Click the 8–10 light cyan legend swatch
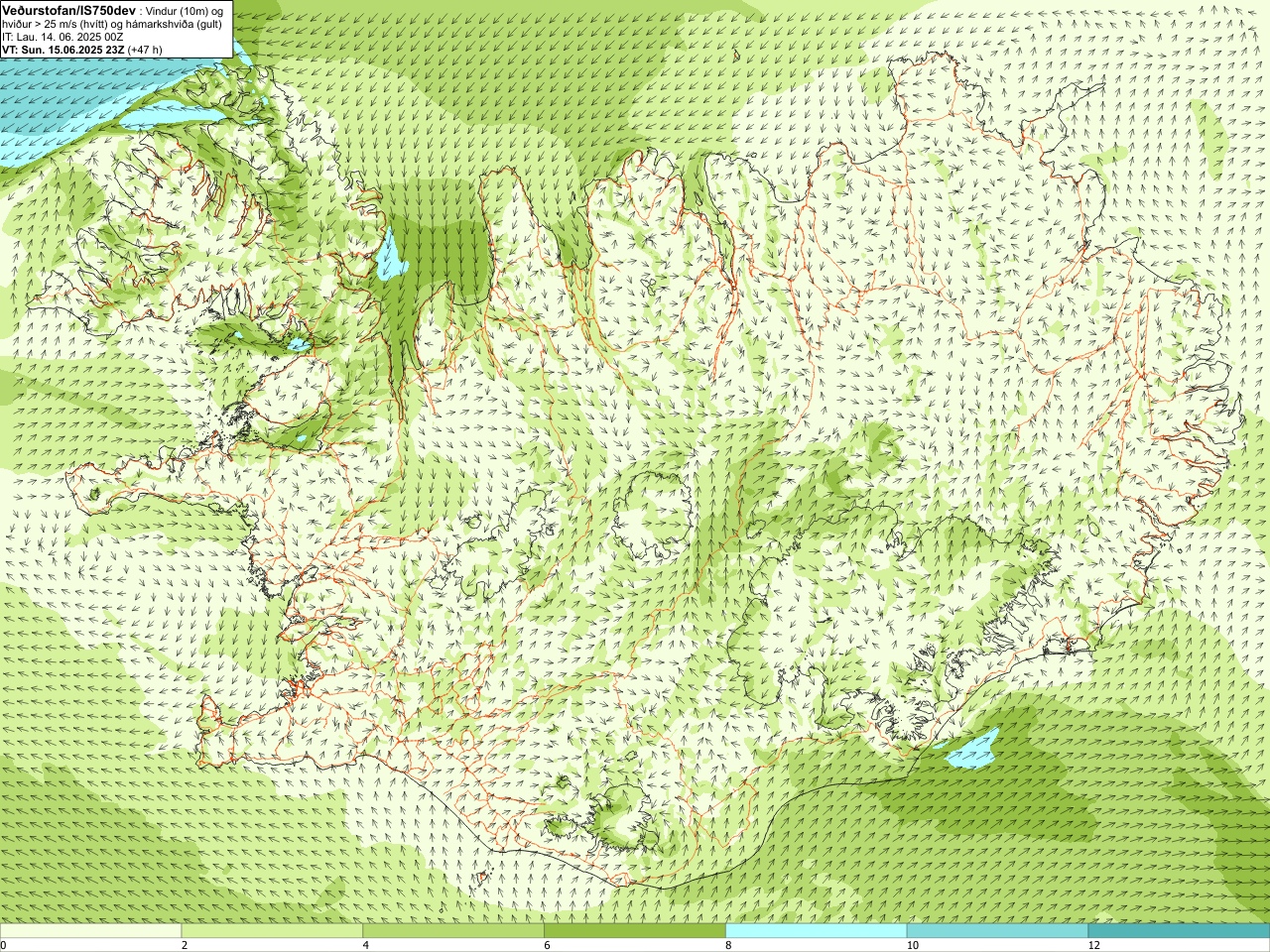The image size is (1270, 952). coord(817,931)
